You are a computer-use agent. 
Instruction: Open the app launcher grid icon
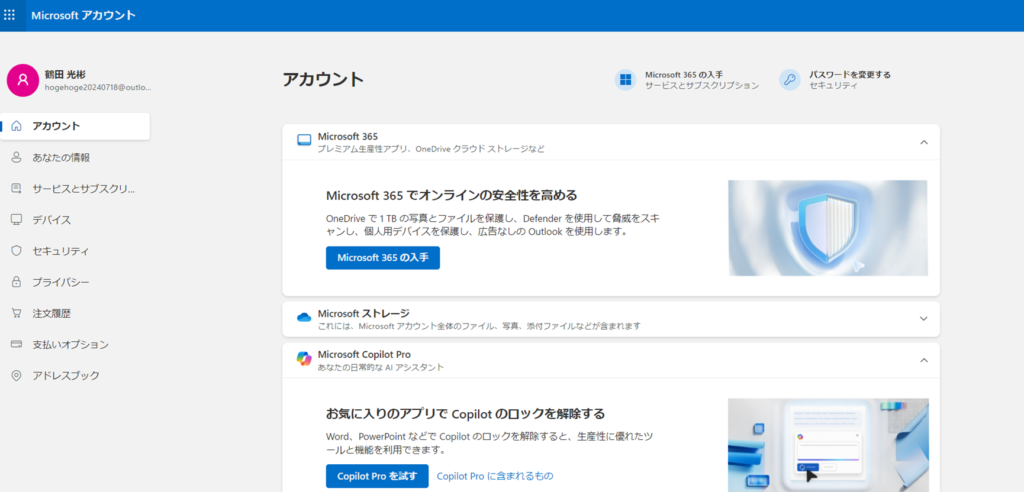10,14
